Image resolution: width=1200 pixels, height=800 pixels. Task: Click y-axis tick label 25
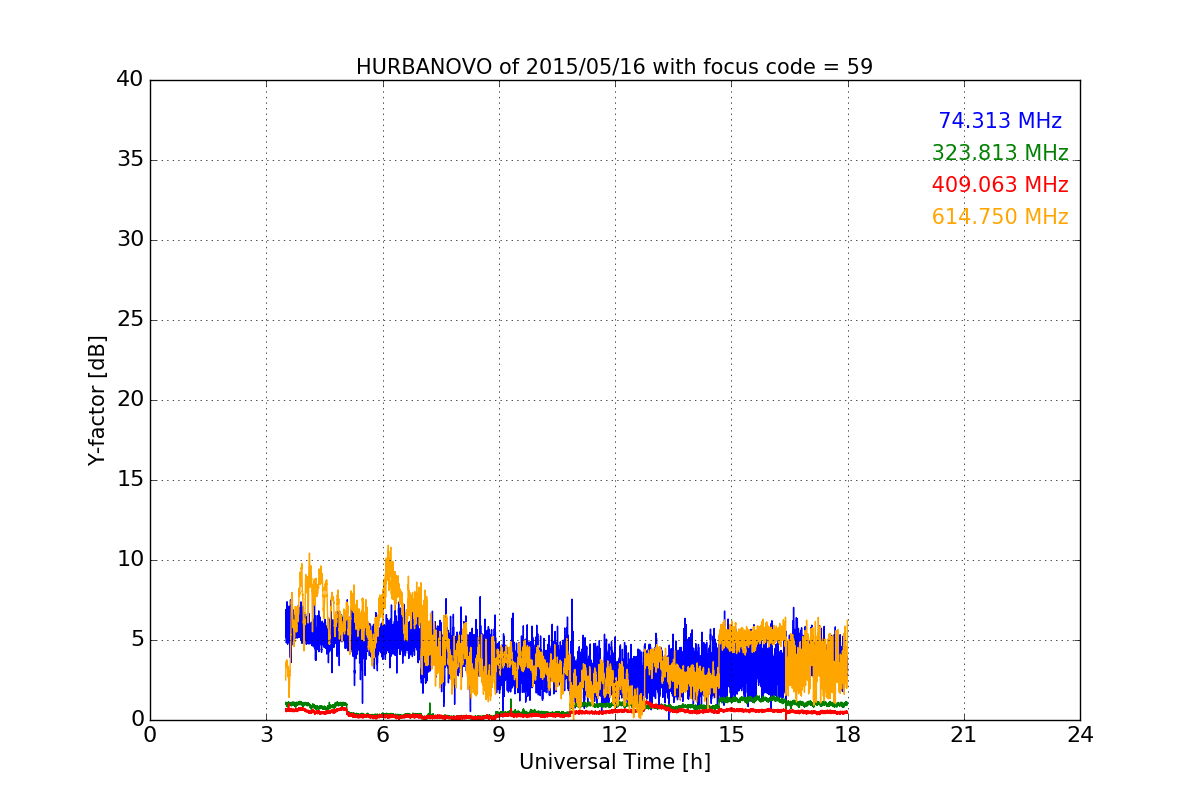129,320
